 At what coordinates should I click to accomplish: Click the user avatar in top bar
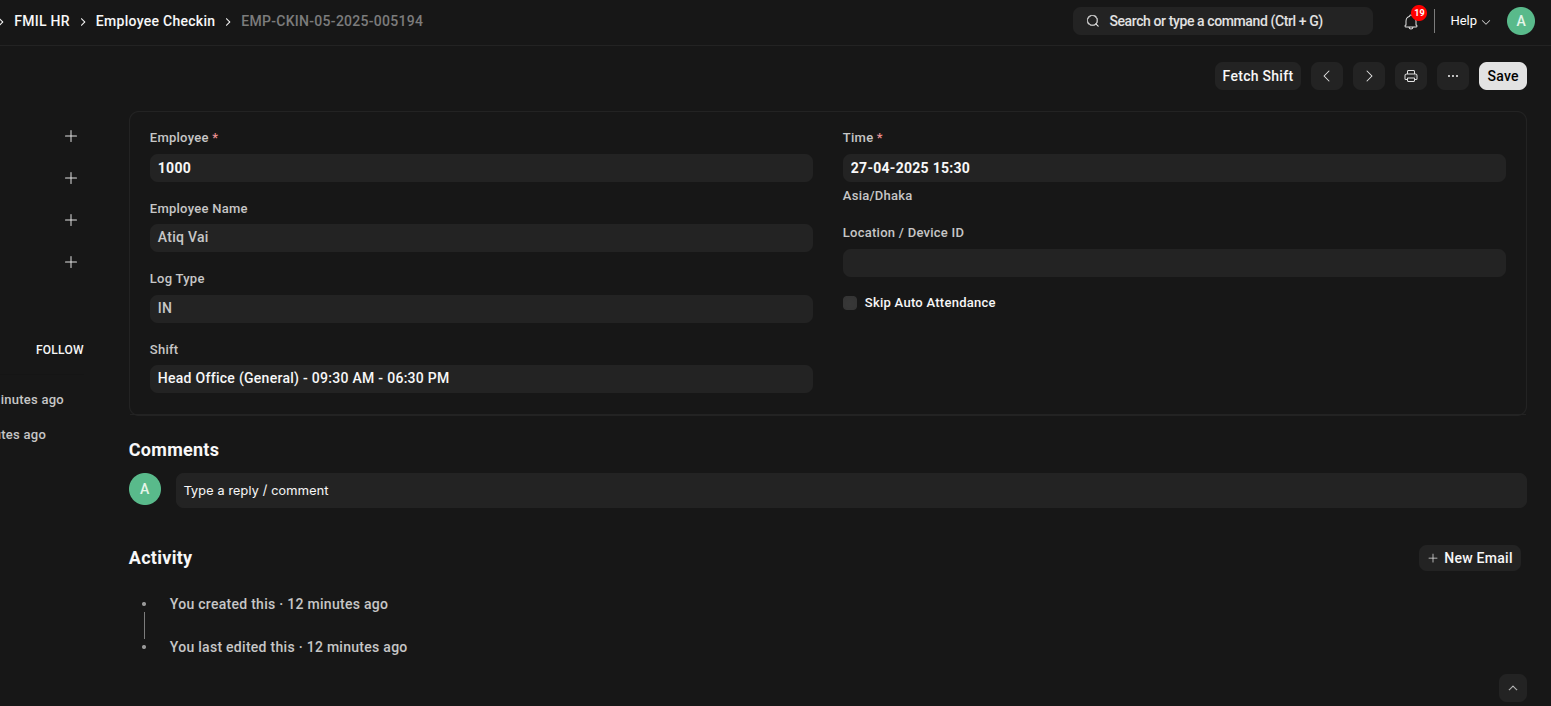coord(1520,21)
